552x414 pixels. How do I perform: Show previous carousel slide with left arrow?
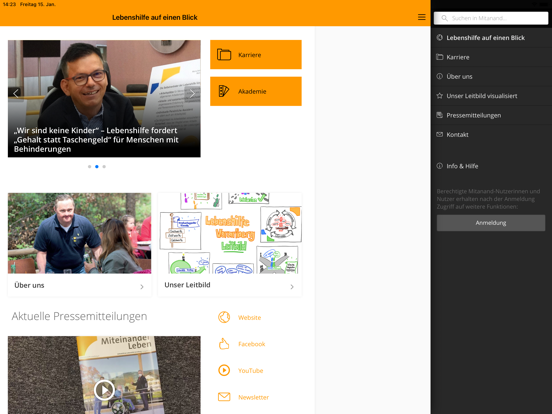point(15,93)
